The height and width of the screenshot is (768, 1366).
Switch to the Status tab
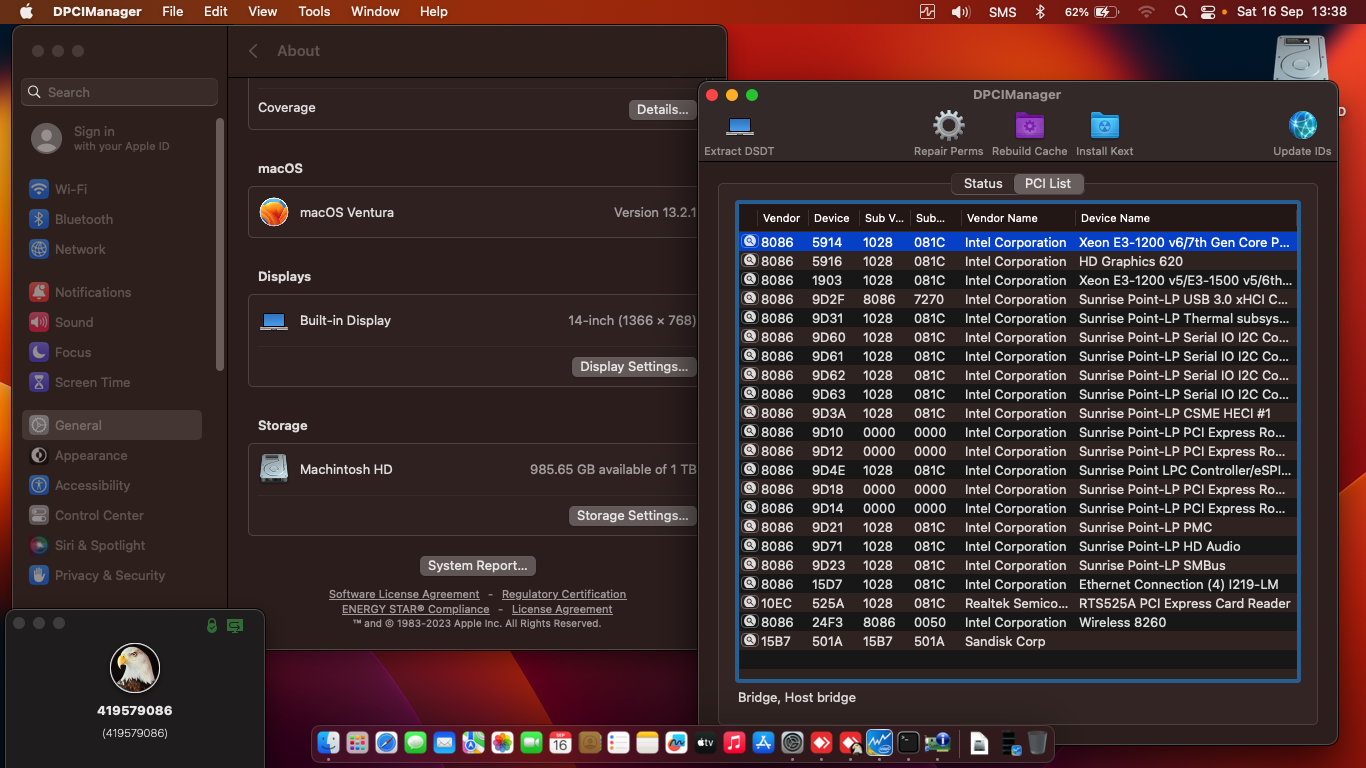pos(982,183)
